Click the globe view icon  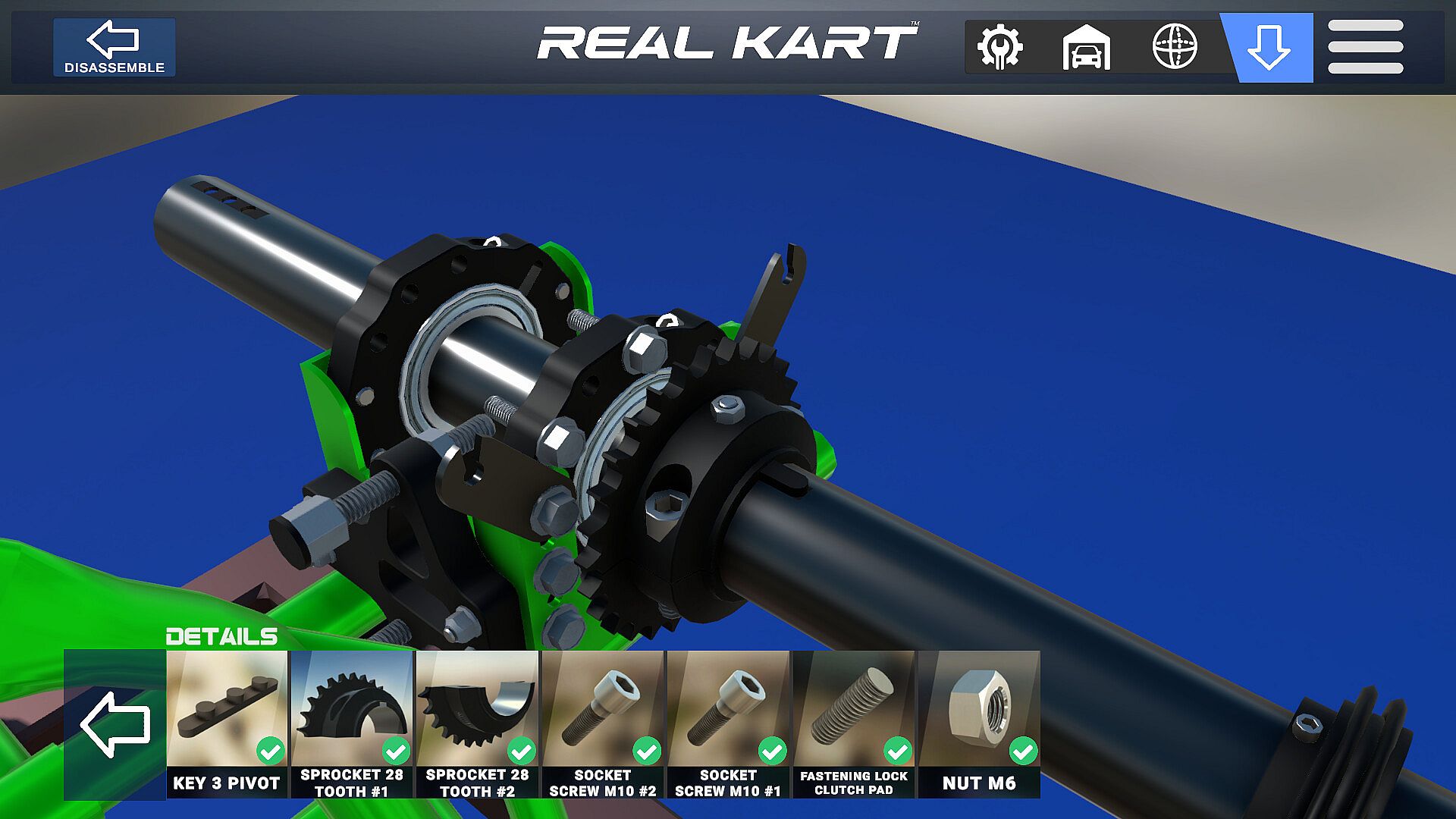pos(1175,47)
